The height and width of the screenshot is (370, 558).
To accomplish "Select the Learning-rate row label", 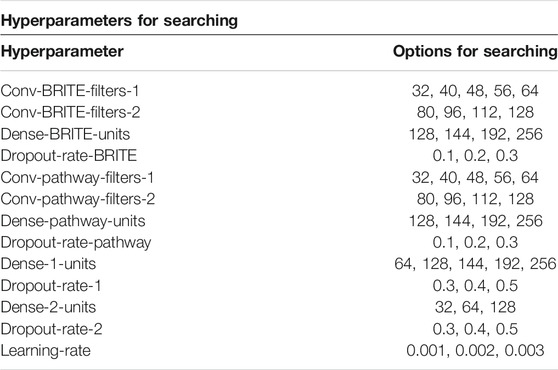I will 46,351.
